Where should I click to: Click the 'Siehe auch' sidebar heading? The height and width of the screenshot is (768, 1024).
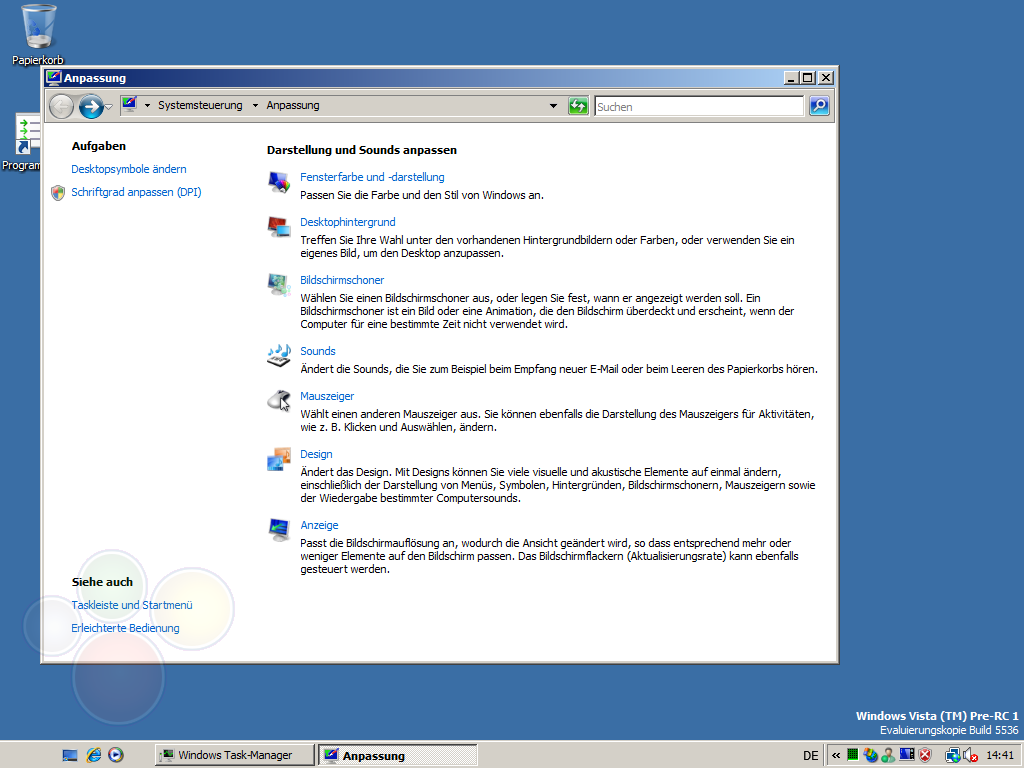[x=102, y=582]
